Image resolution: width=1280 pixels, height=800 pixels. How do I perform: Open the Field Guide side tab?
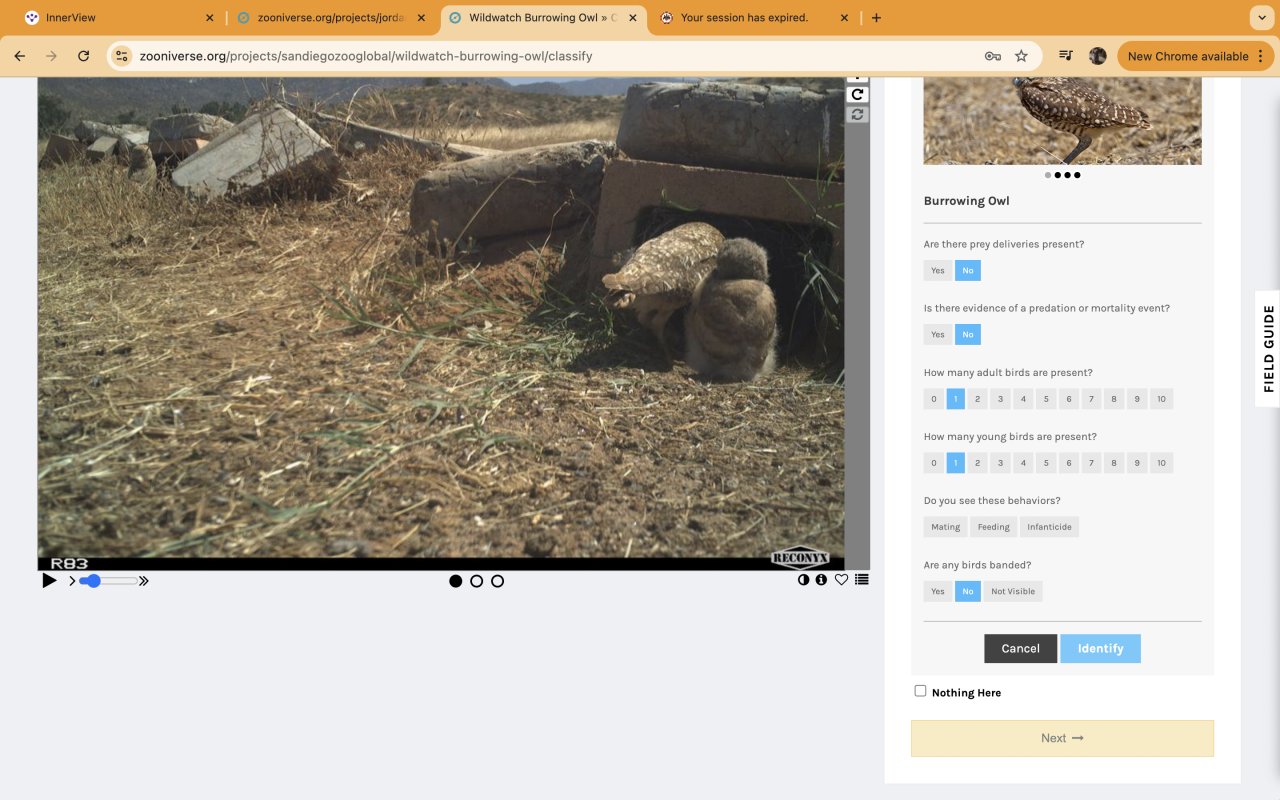(1268, 349)
